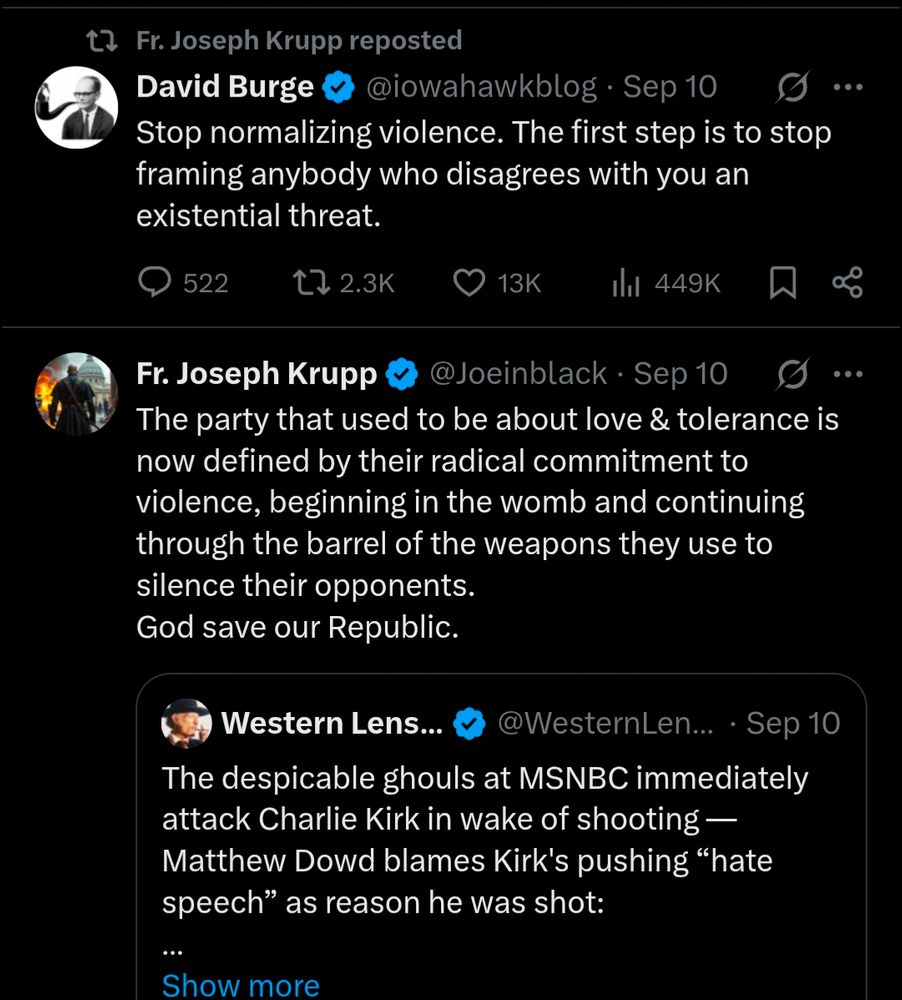Image resolution: width=902 pixels, height=1000 pixels.
Task: Click 'Fr. Joseph Krupp reposted' label
Action: [298, 40]
